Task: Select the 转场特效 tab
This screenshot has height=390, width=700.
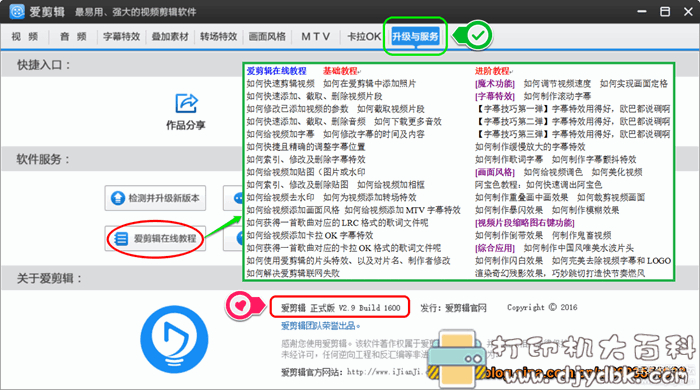Action: click(218, 37)
